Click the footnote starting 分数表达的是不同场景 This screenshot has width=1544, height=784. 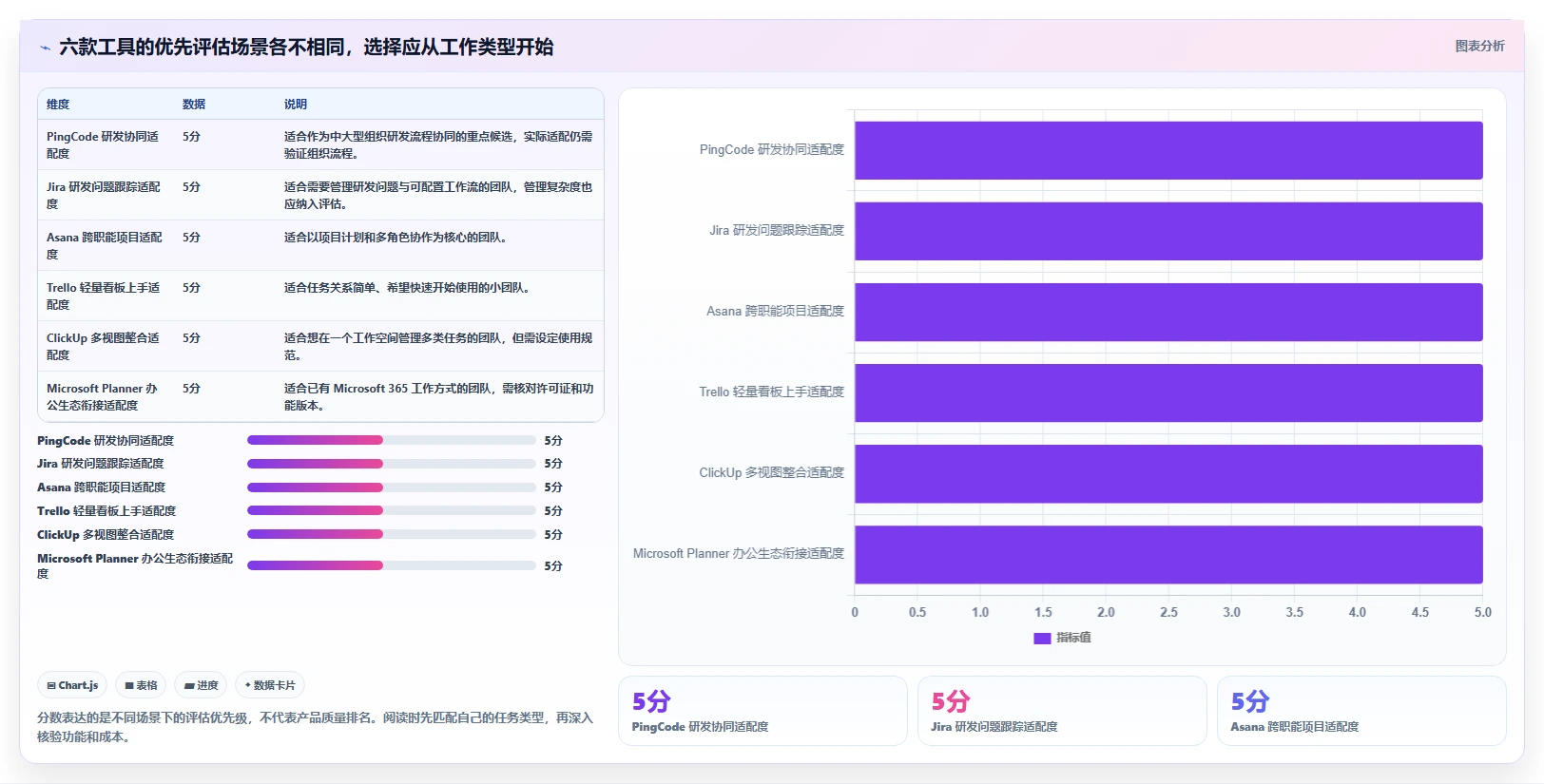315,727
